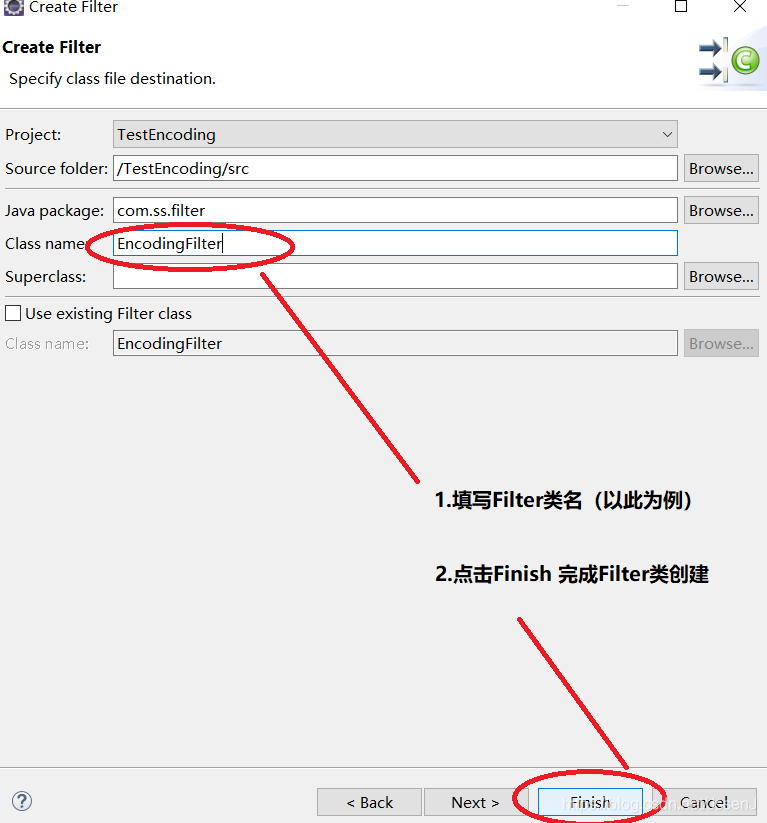767x823 pixels.
Task: Click the Java package input field
Action: [395, 210]
